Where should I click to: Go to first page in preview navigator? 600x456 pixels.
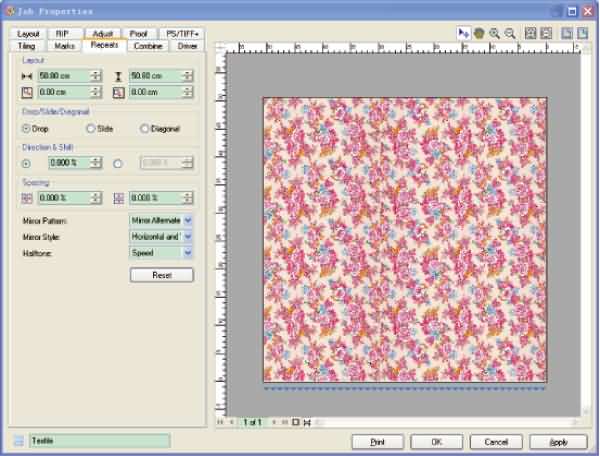coord(221,422)
